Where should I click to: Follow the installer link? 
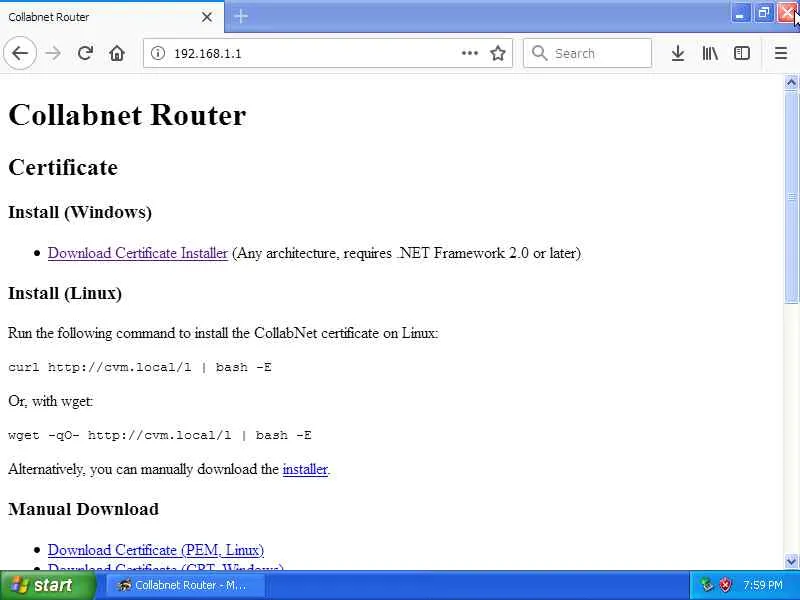pos(305,469)
